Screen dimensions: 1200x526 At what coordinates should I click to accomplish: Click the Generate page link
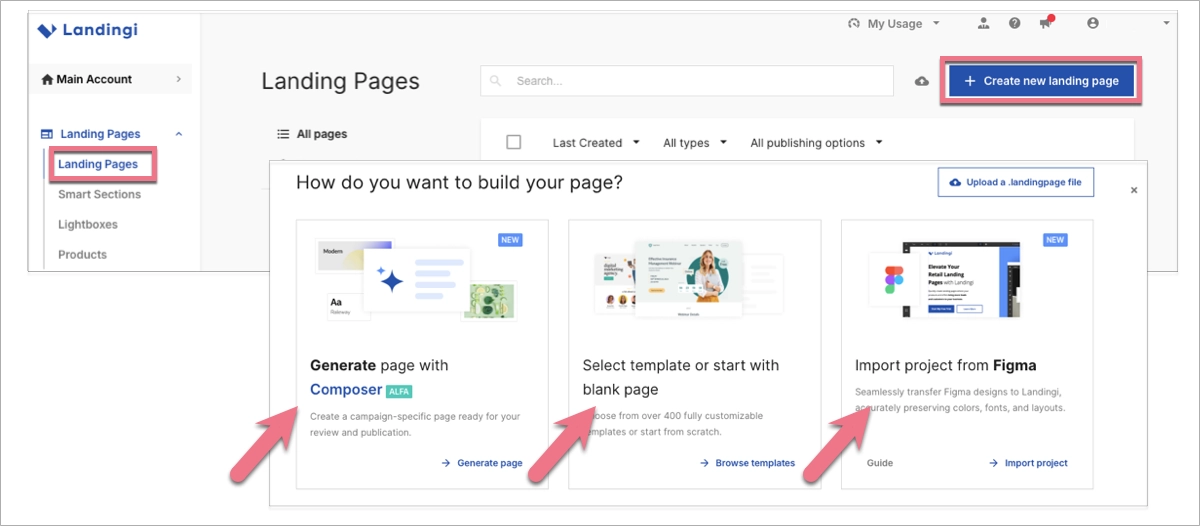point(481,463)
